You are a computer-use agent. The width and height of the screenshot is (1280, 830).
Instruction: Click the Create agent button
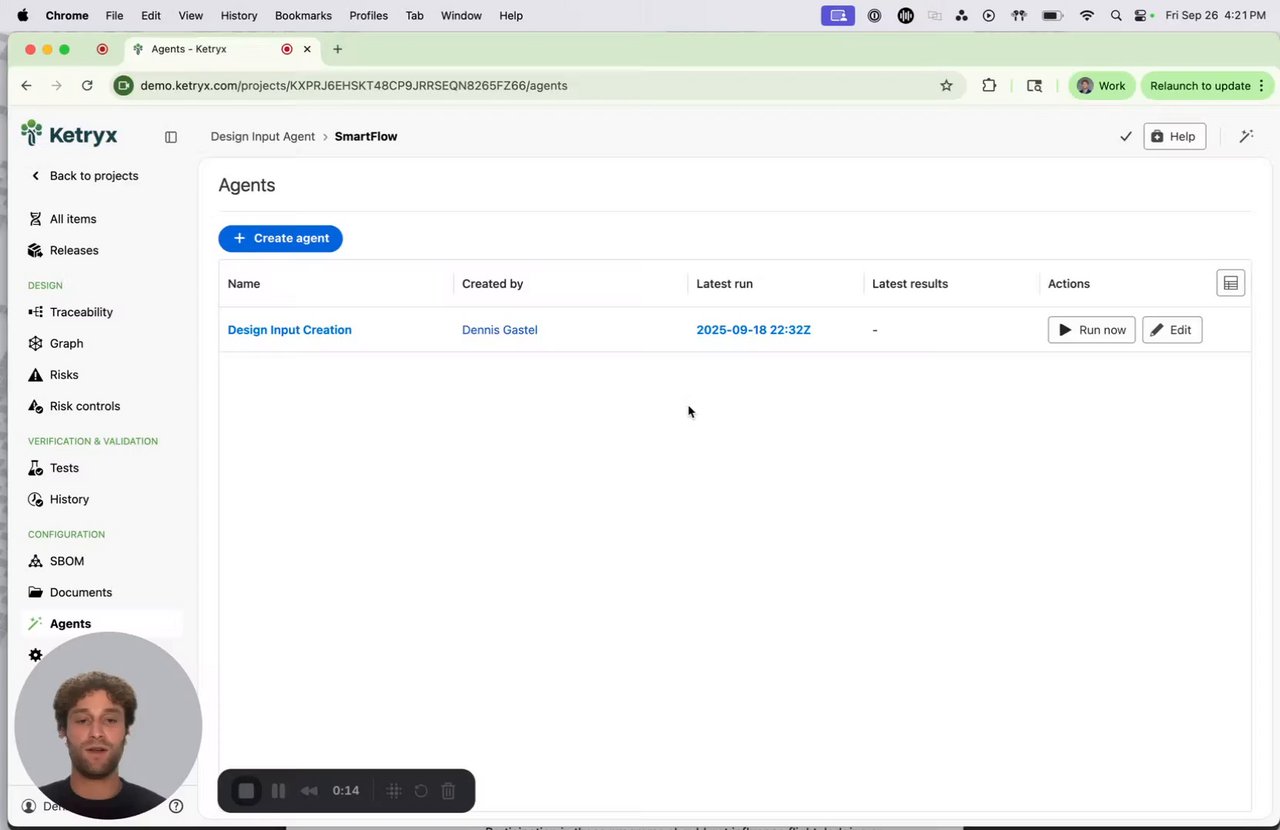click(280, 238)
